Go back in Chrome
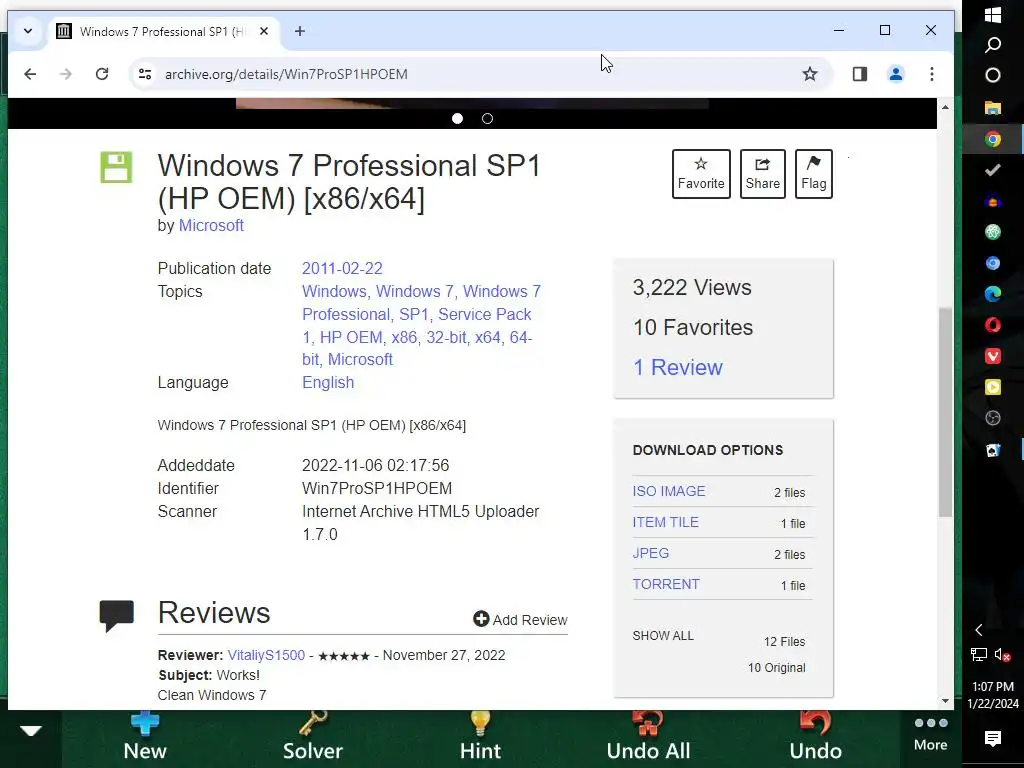Viewport: 1024px width, 768px height. coord(30,74)
